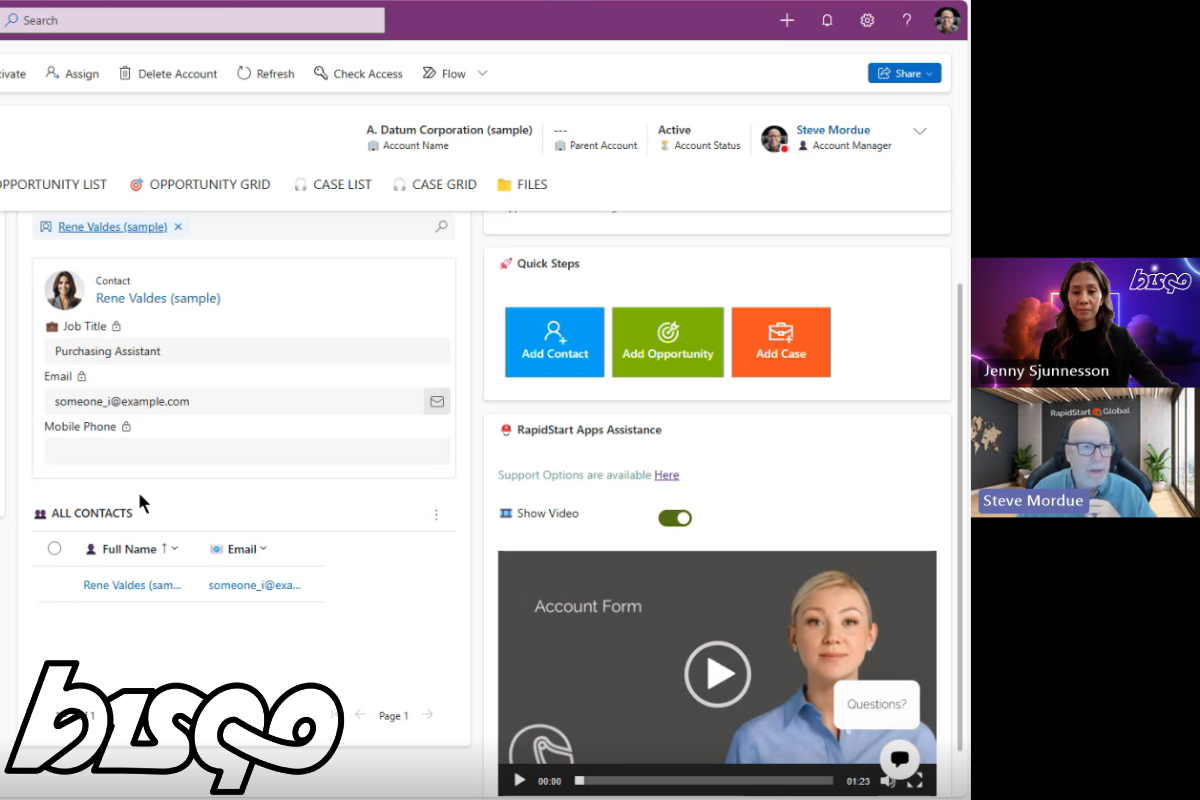Open the settings gear in the header
The height and width of the screenshot is (800, 1200).
tap(867, 19)
